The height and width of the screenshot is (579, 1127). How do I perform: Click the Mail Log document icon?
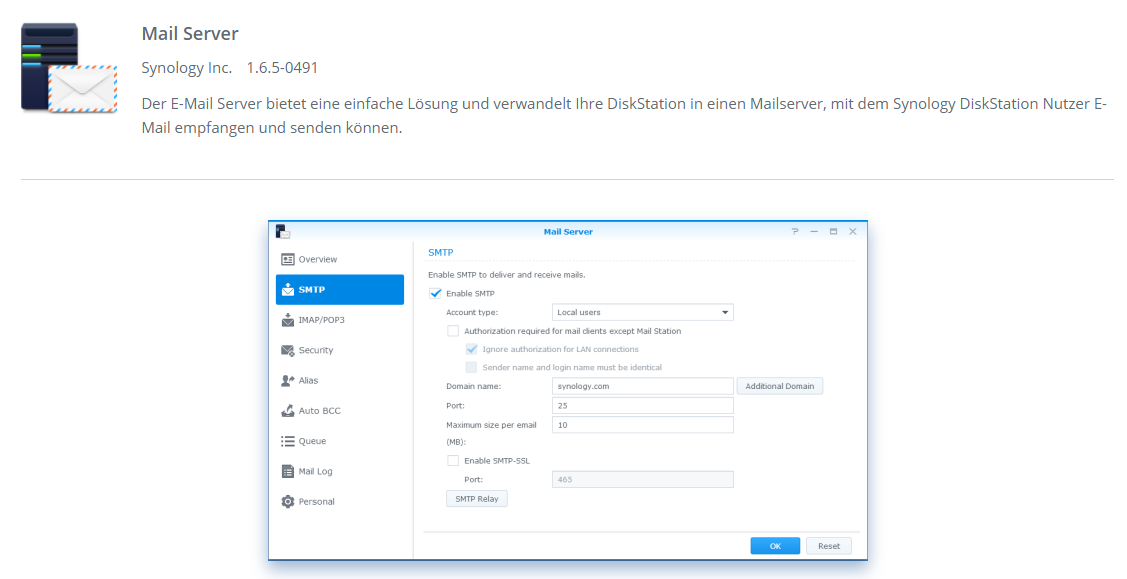coord(288,471)
